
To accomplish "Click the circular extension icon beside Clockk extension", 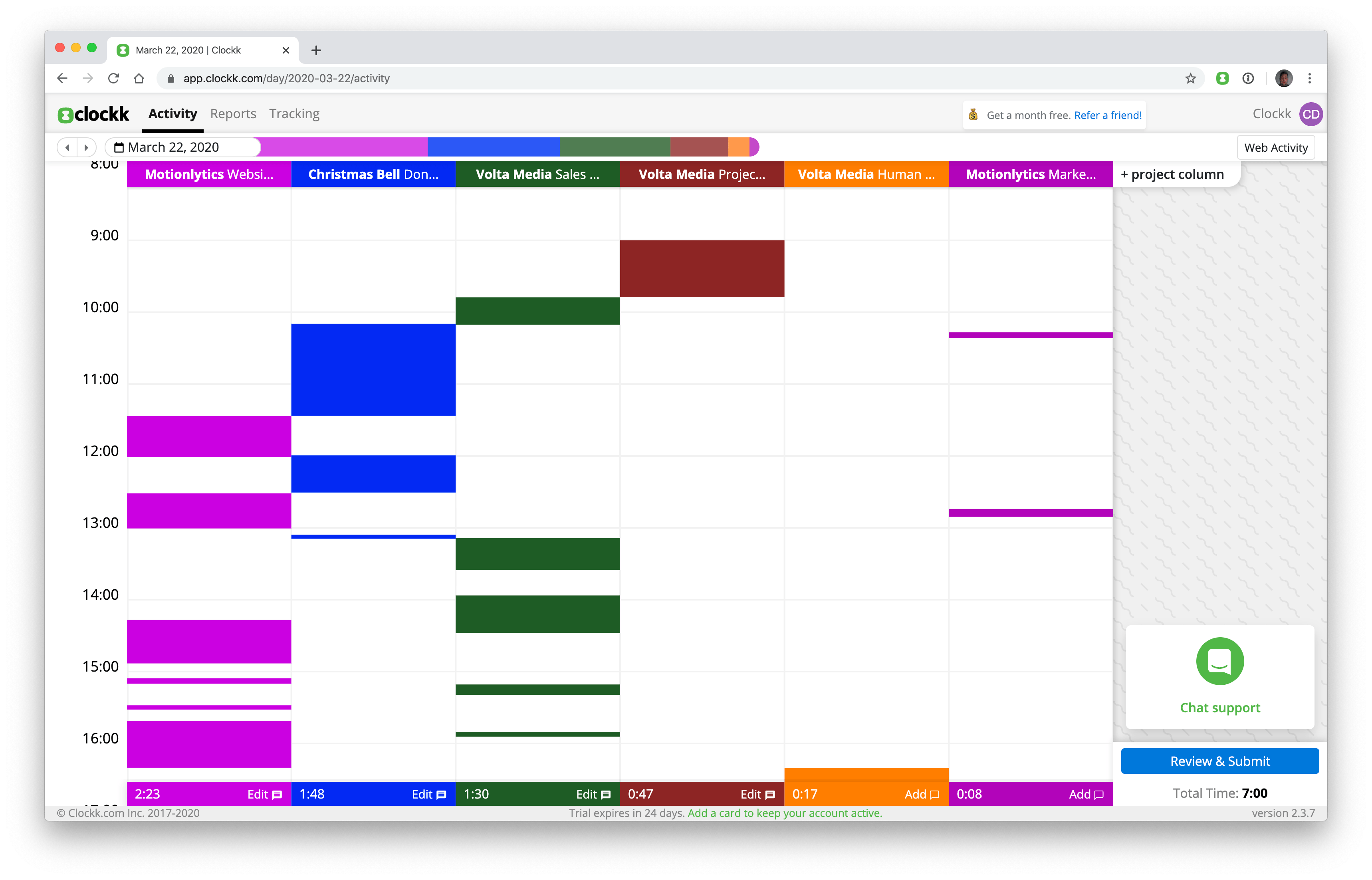I will pos(1248,78).
